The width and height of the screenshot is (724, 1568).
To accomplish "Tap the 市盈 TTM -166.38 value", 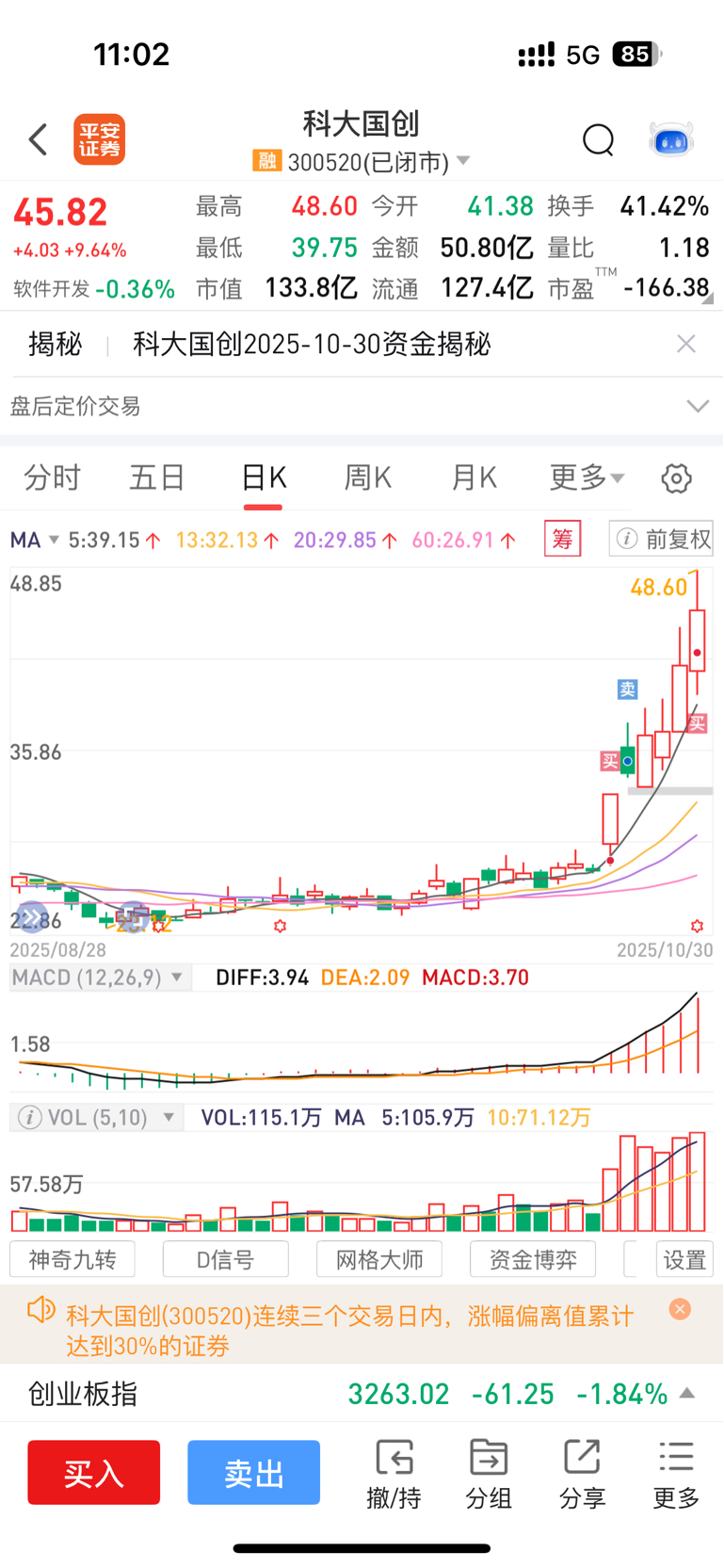I will [666, 287].
